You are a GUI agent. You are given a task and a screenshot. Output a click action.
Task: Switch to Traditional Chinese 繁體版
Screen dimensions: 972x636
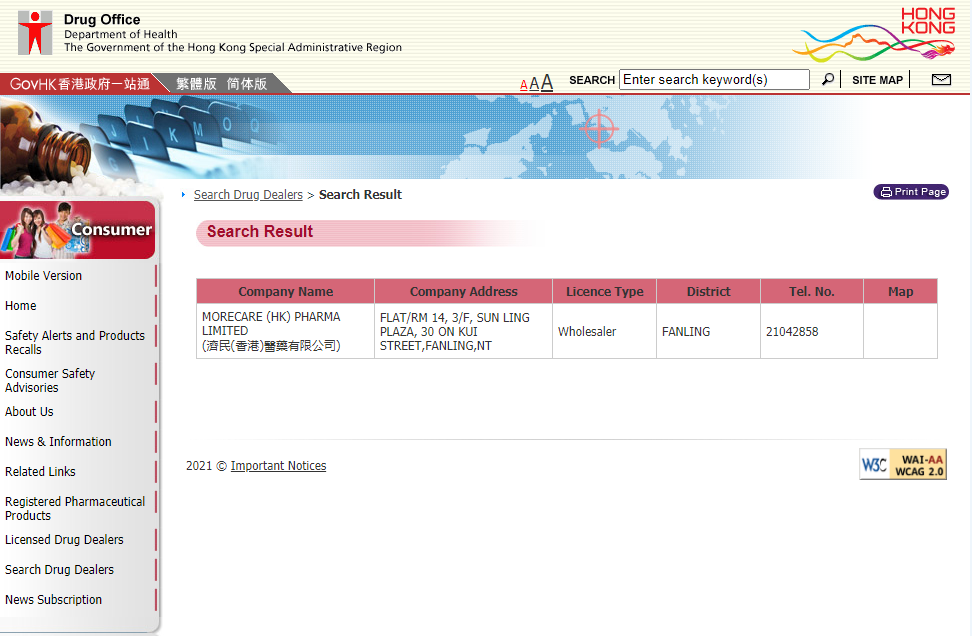click(196, 84)
